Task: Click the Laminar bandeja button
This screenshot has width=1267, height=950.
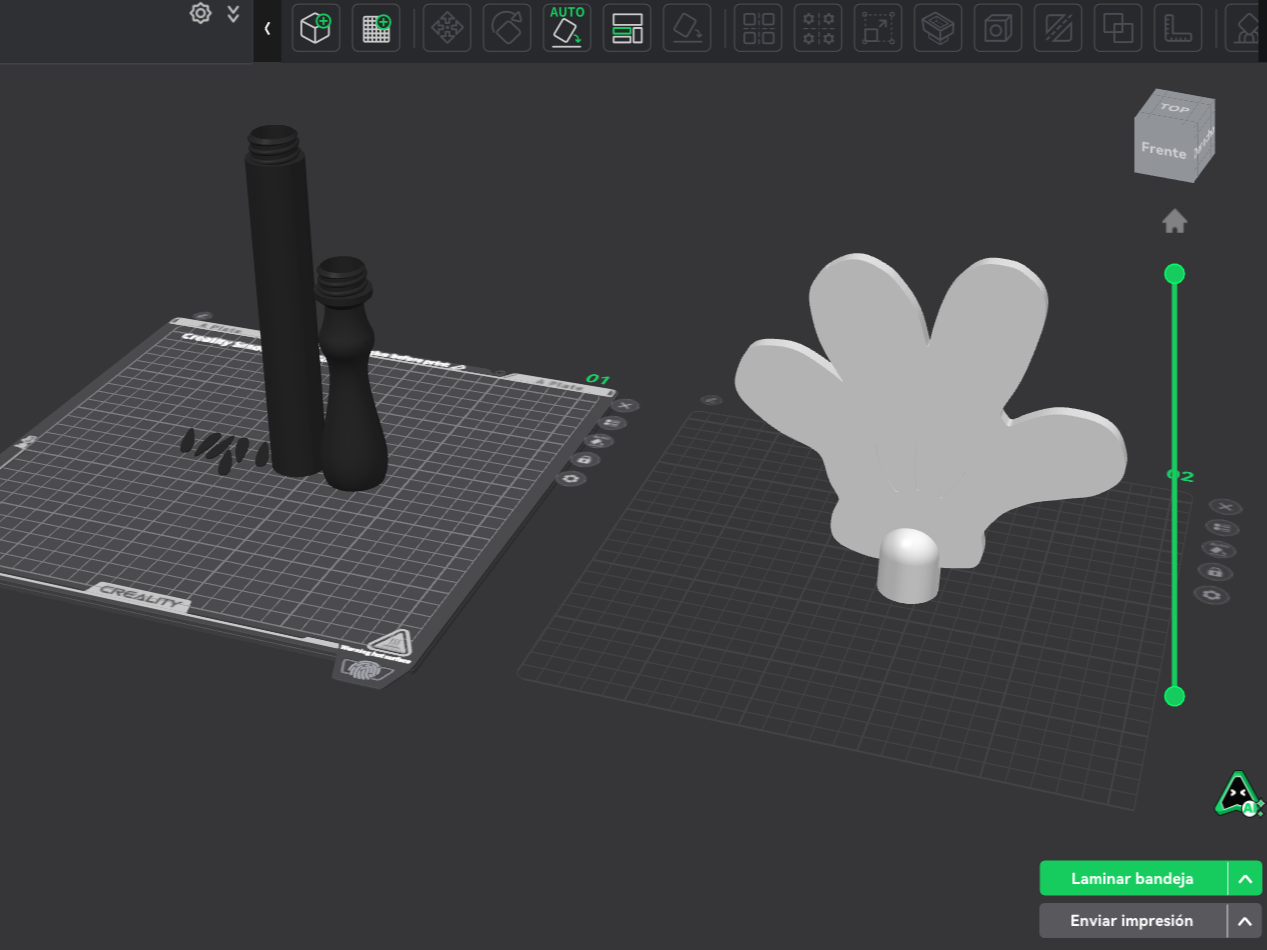Action: [x=1133, y=878]
